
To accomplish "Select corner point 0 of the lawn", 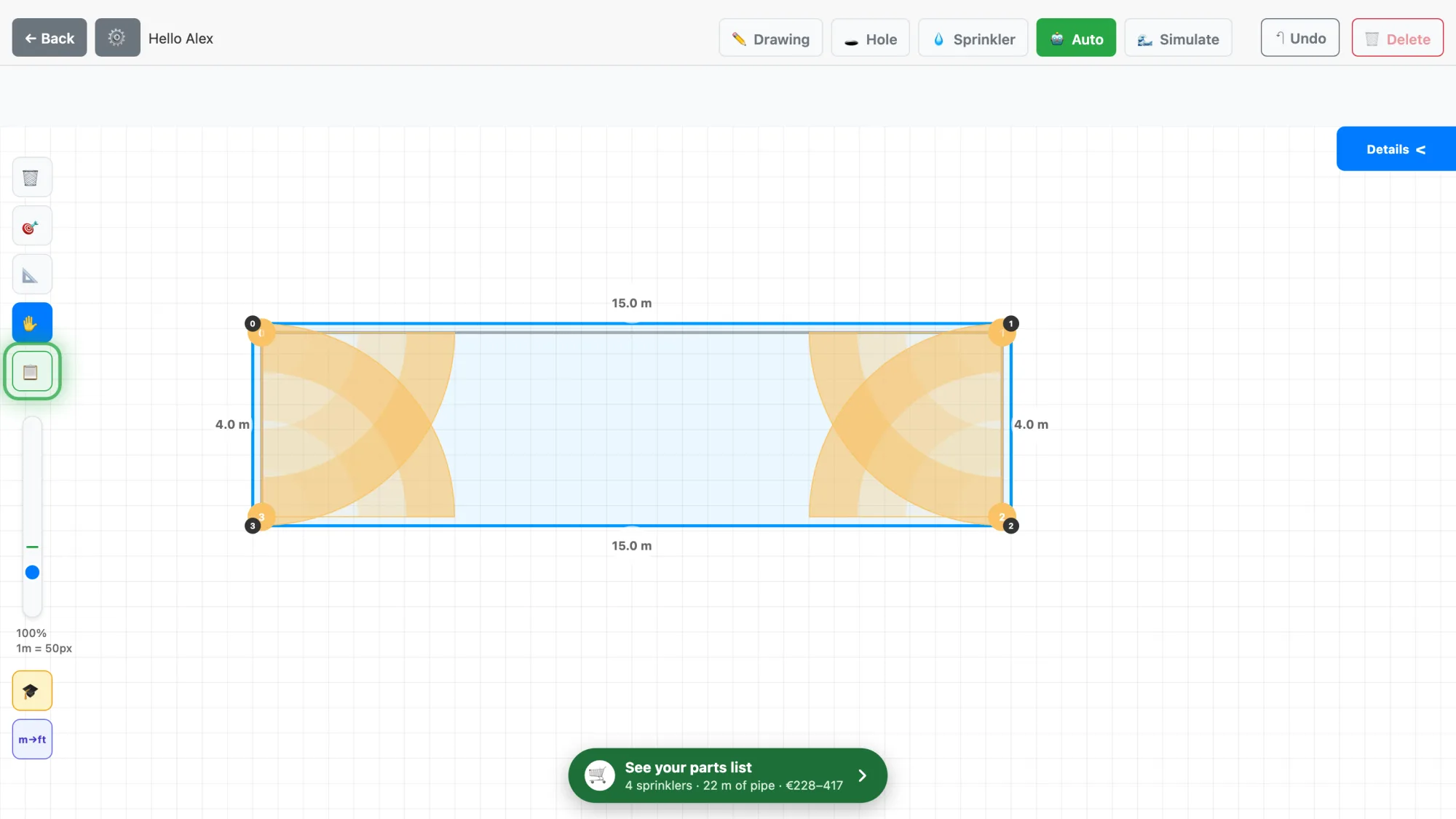I will [253, 324].
